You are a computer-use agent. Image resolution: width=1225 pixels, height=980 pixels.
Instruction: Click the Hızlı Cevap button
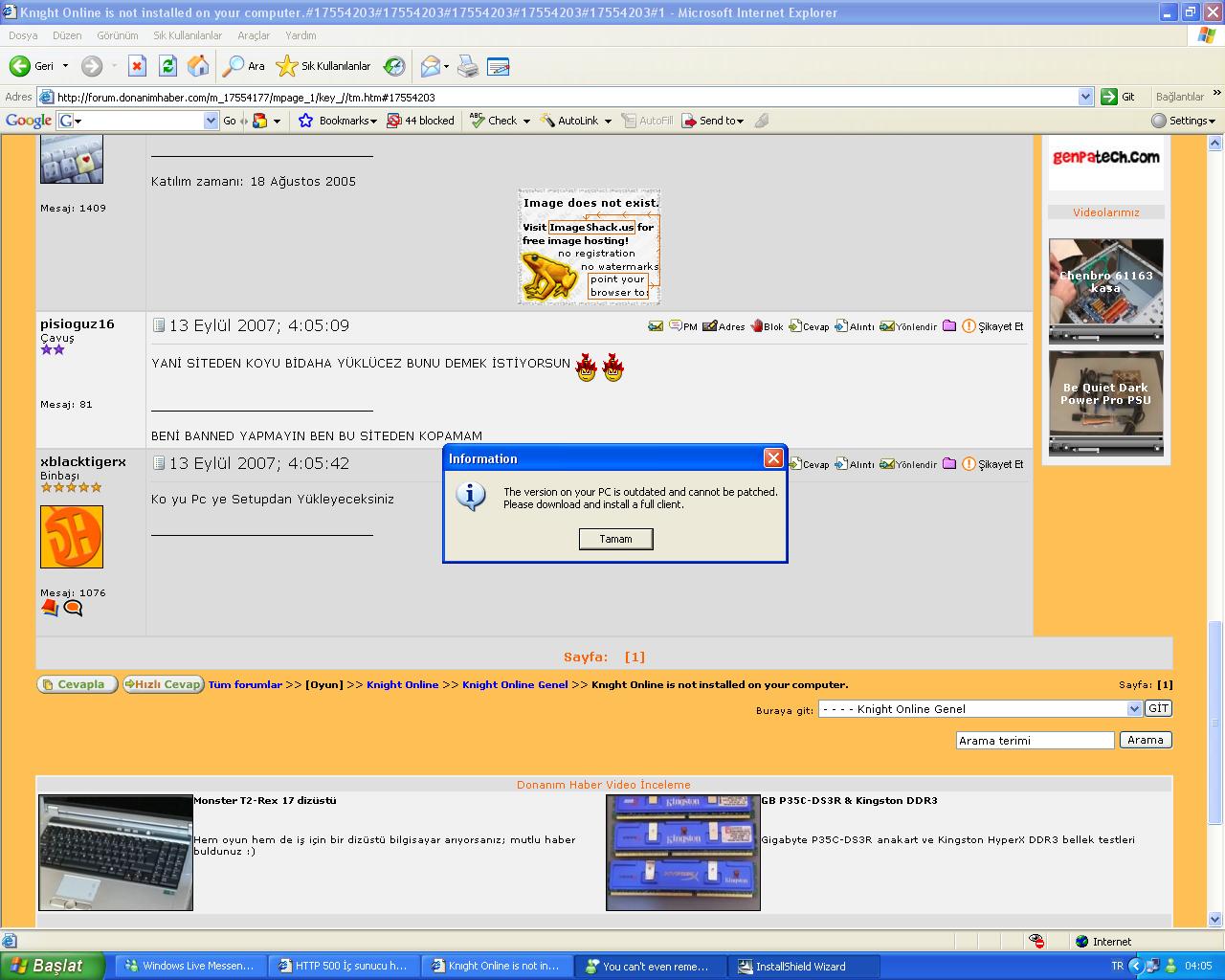pyautogui.click(x=164, y=684)
